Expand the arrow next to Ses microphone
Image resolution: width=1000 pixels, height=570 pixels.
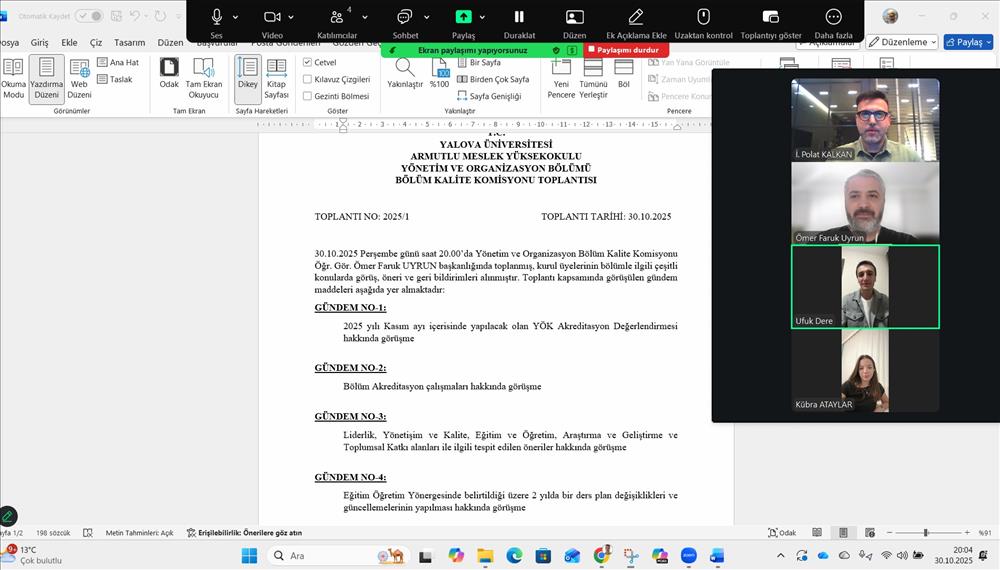tap(236, 17)
